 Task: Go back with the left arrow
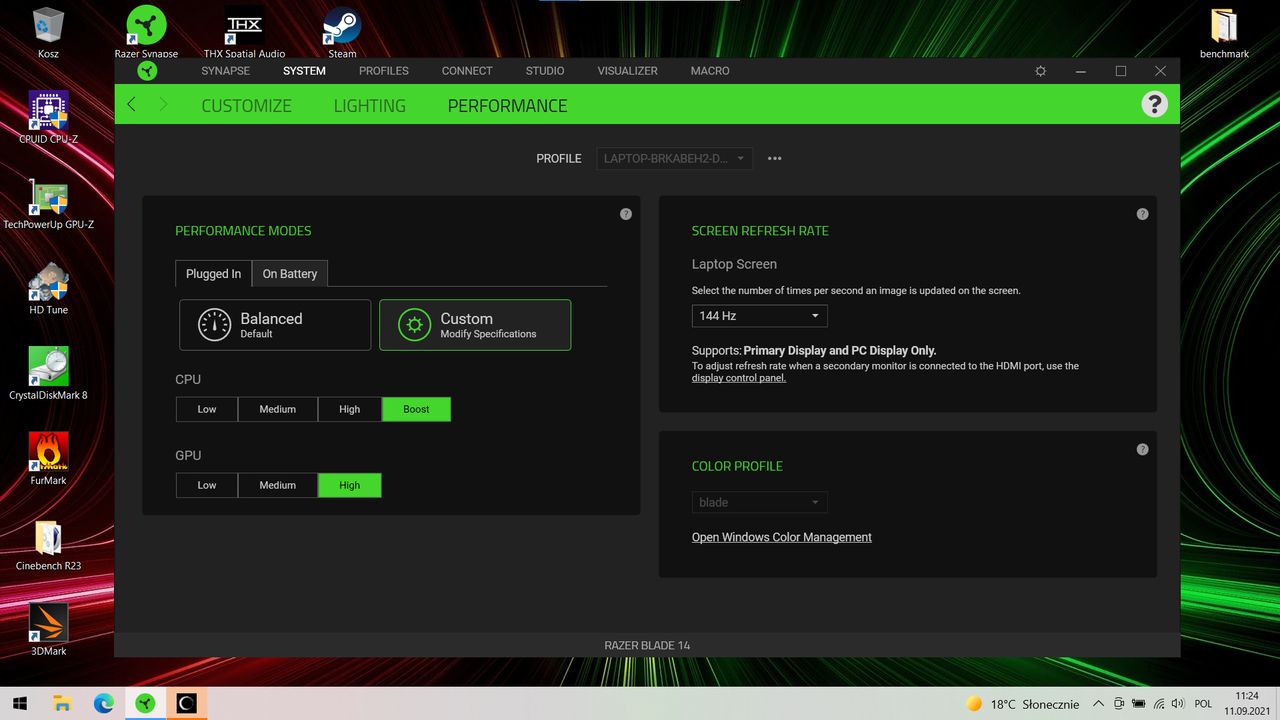click(x=131, y=104)
